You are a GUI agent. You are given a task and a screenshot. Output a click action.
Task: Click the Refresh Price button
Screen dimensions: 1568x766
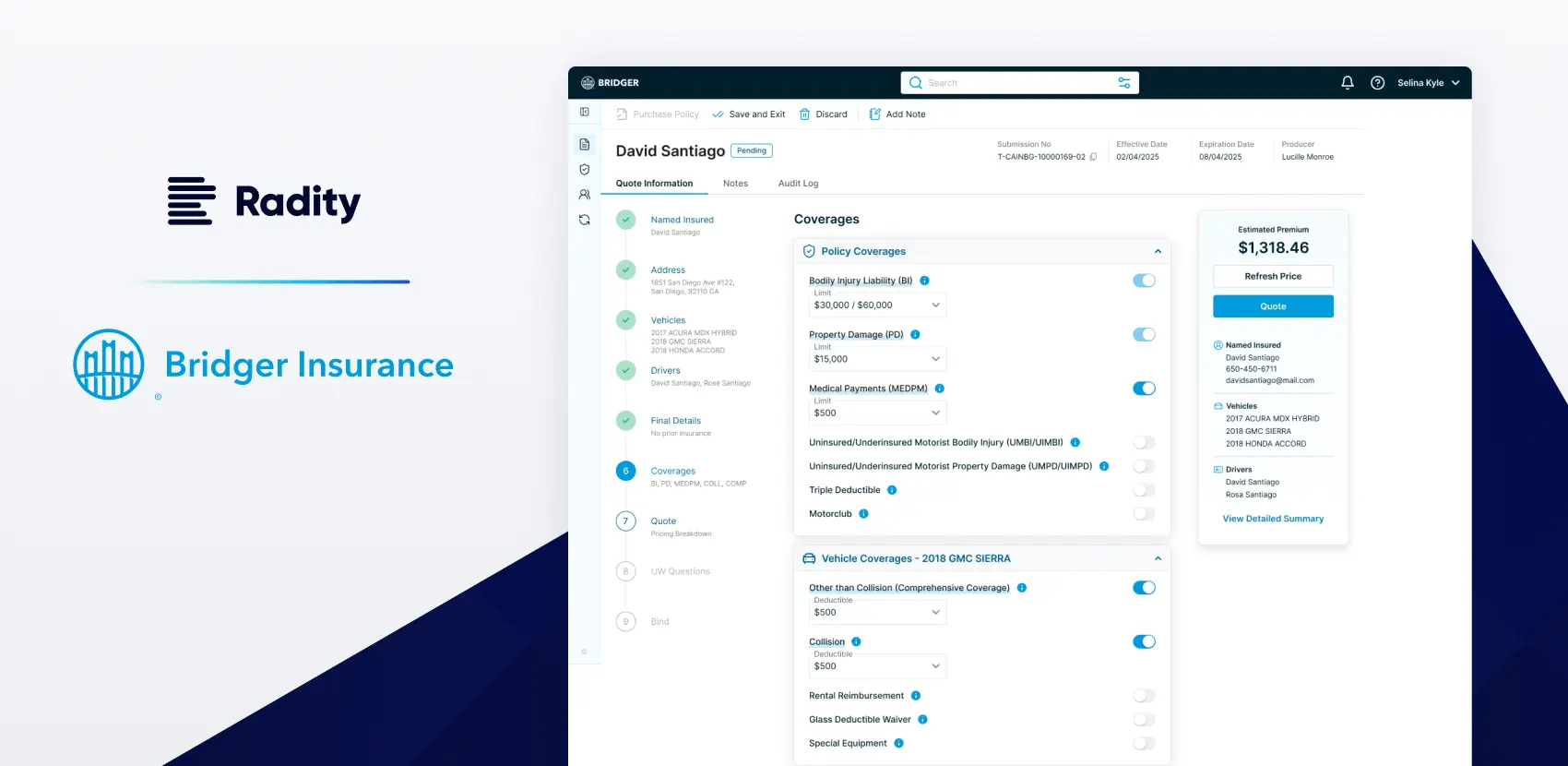1273,276
